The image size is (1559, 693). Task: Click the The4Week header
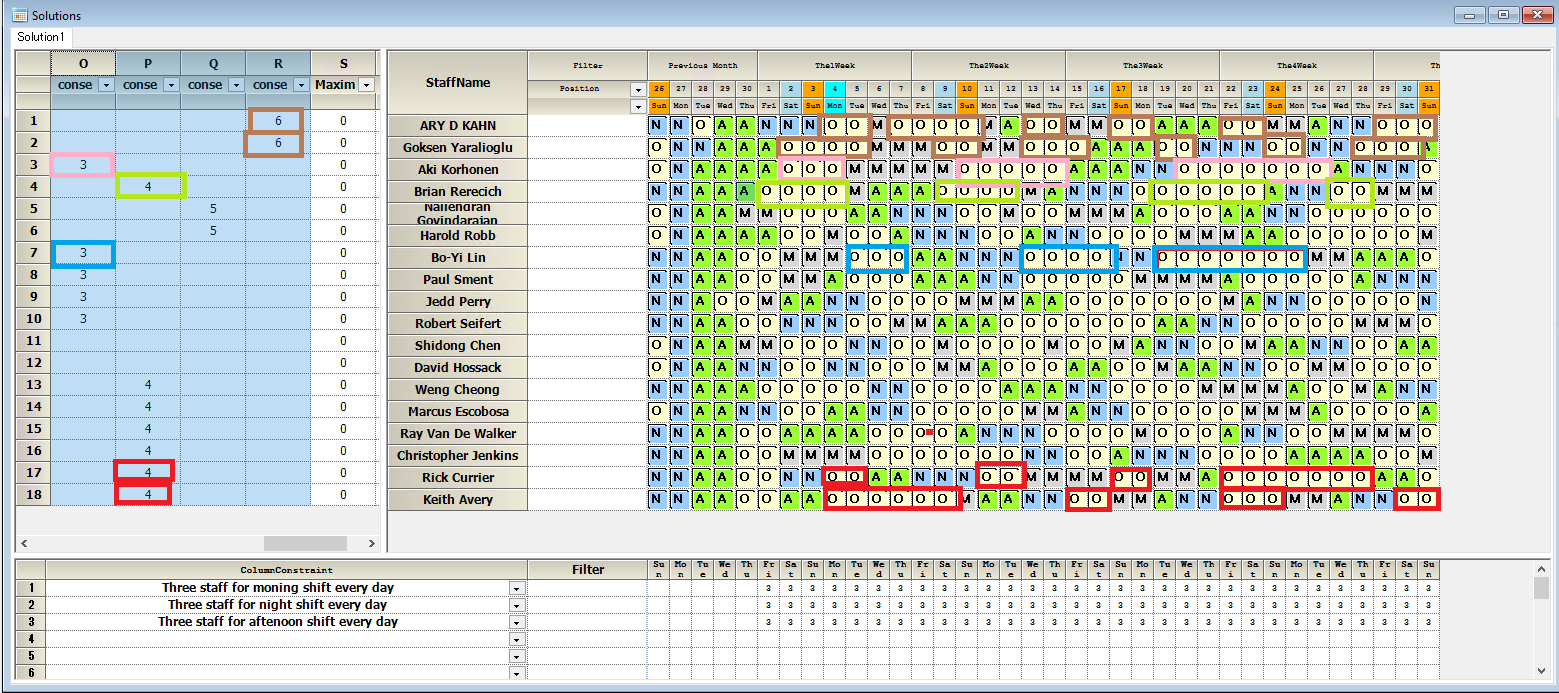click(1296, 66)
